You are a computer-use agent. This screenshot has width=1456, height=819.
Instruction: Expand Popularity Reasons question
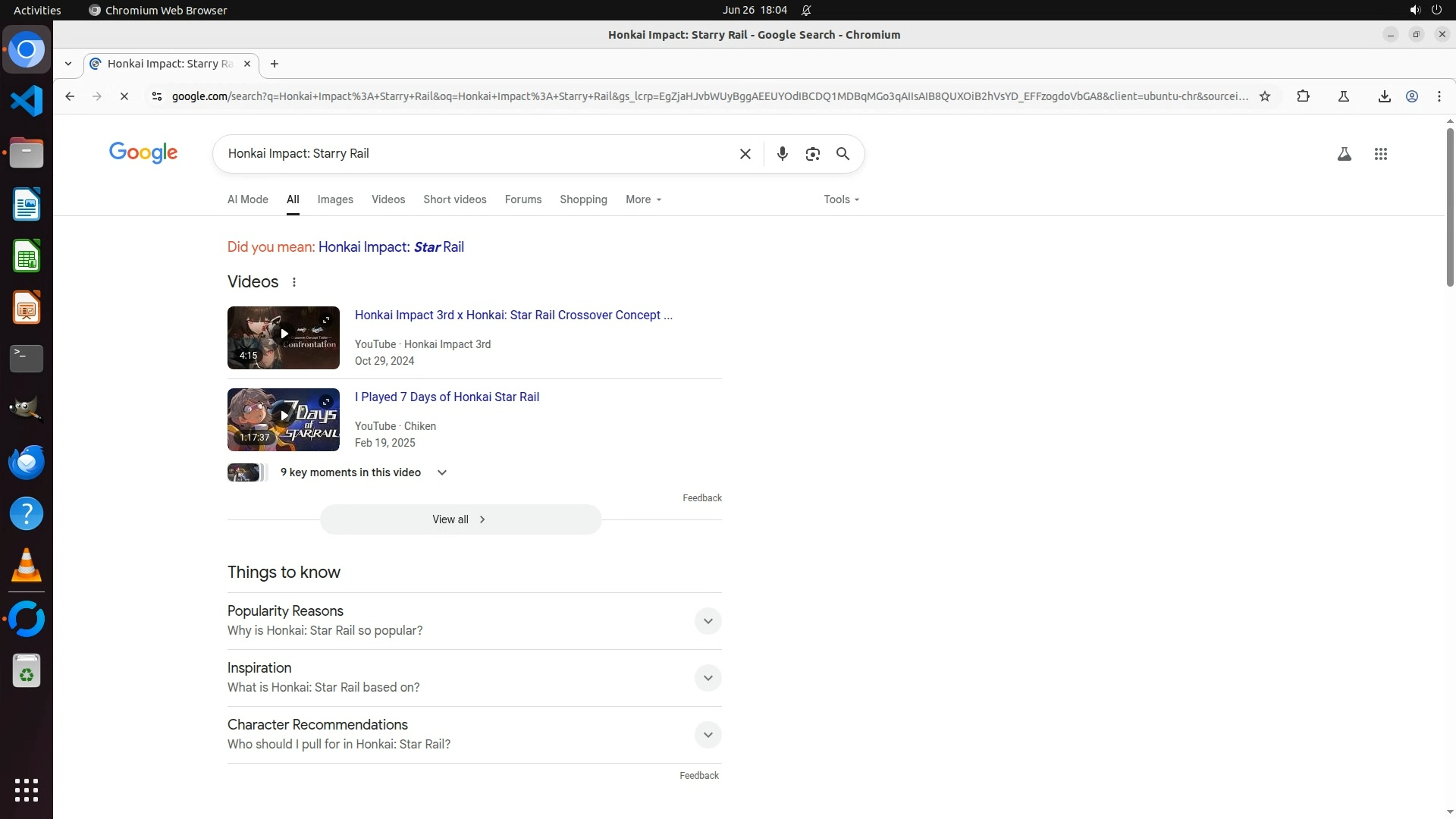(x=708, y=621)
